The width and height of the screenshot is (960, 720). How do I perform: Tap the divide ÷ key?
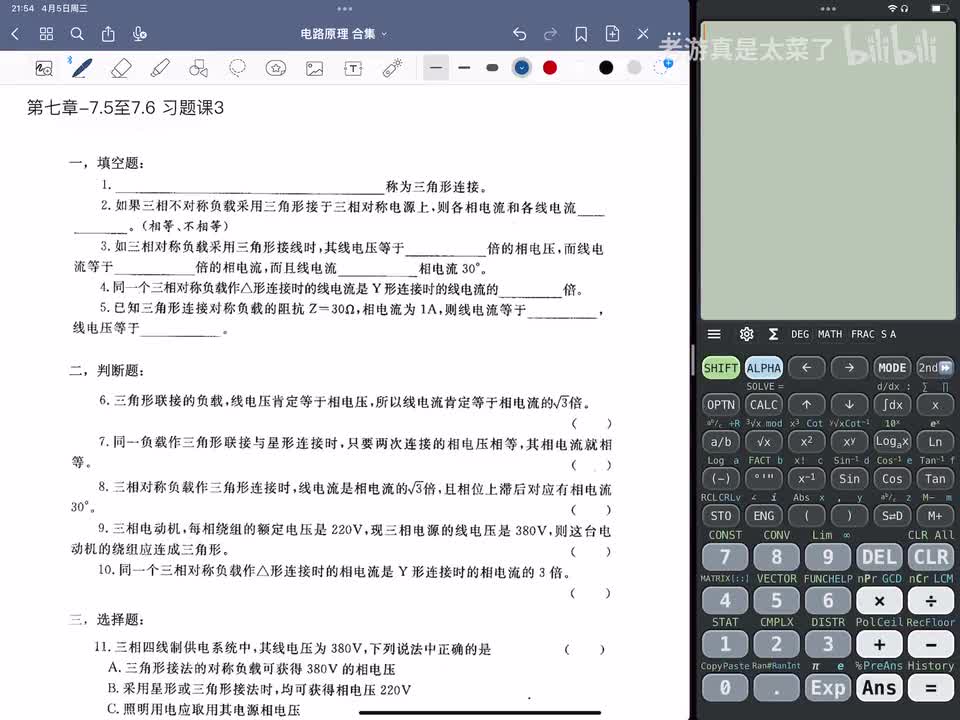point(931,601)
